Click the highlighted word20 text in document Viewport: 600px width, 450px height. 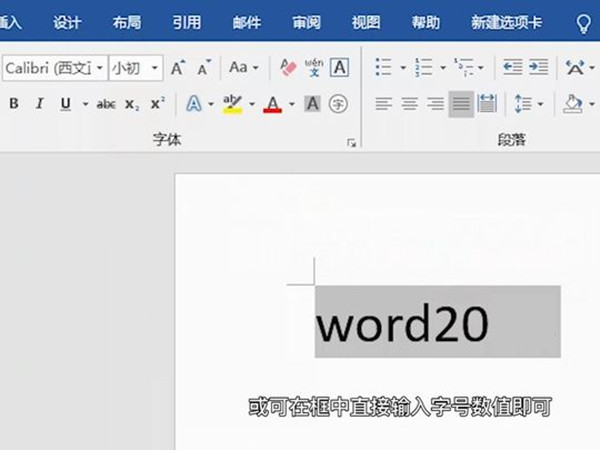click(402, 322)
